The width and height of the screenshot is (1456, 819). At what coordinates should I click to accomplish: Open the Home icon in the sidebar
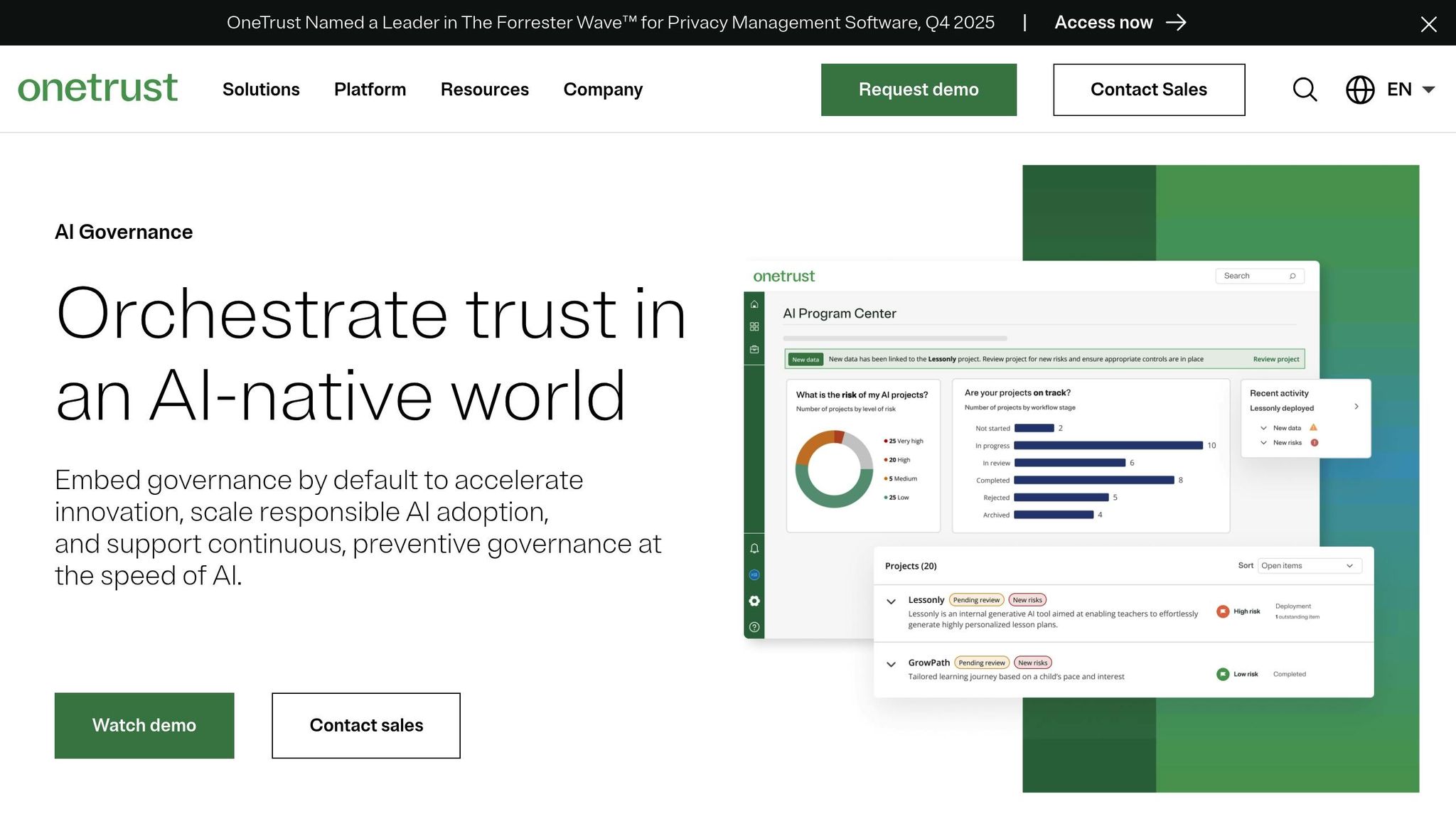click(754, 304)
